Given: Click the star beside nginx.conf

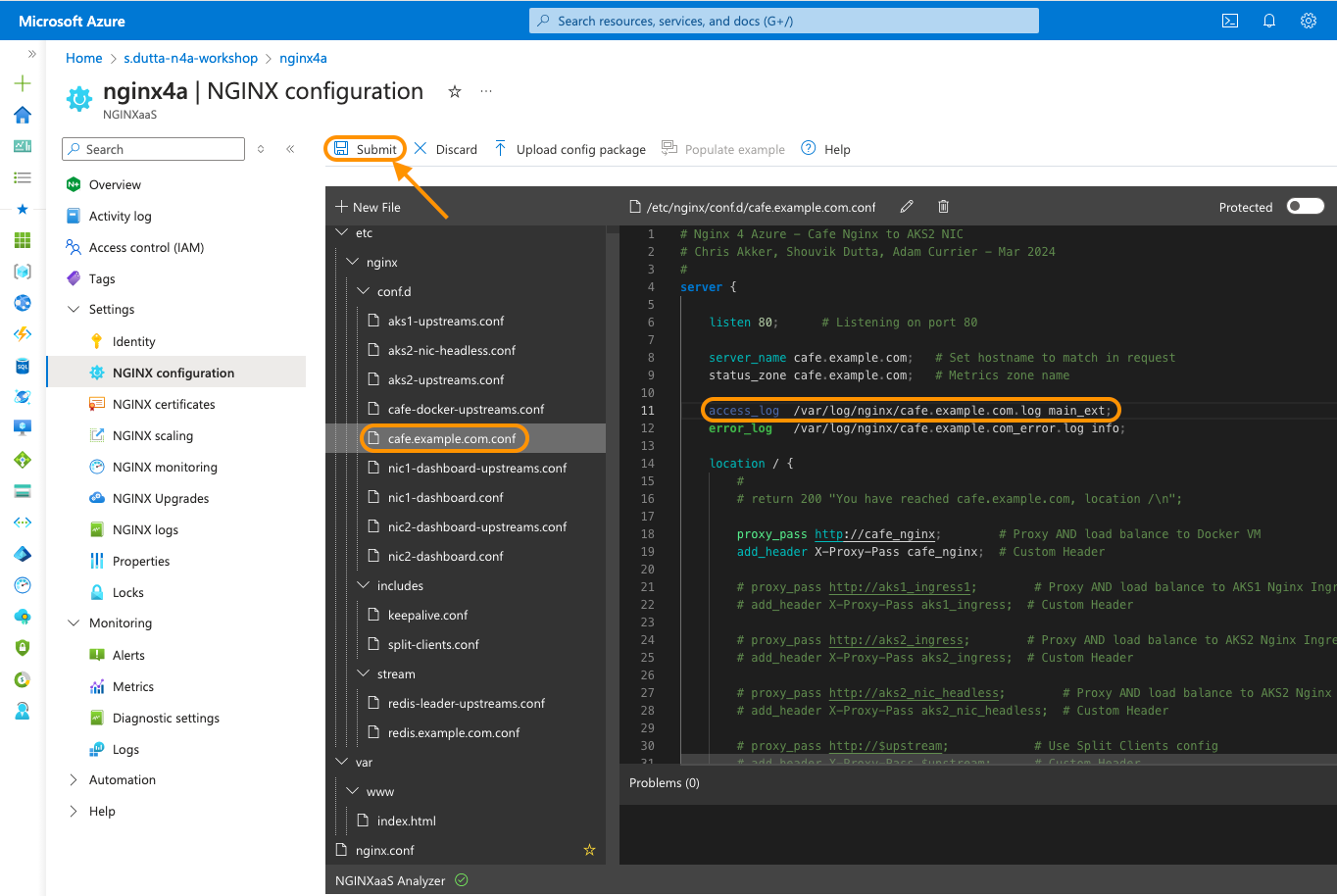Looking at the screenshot, I should 589,850.
